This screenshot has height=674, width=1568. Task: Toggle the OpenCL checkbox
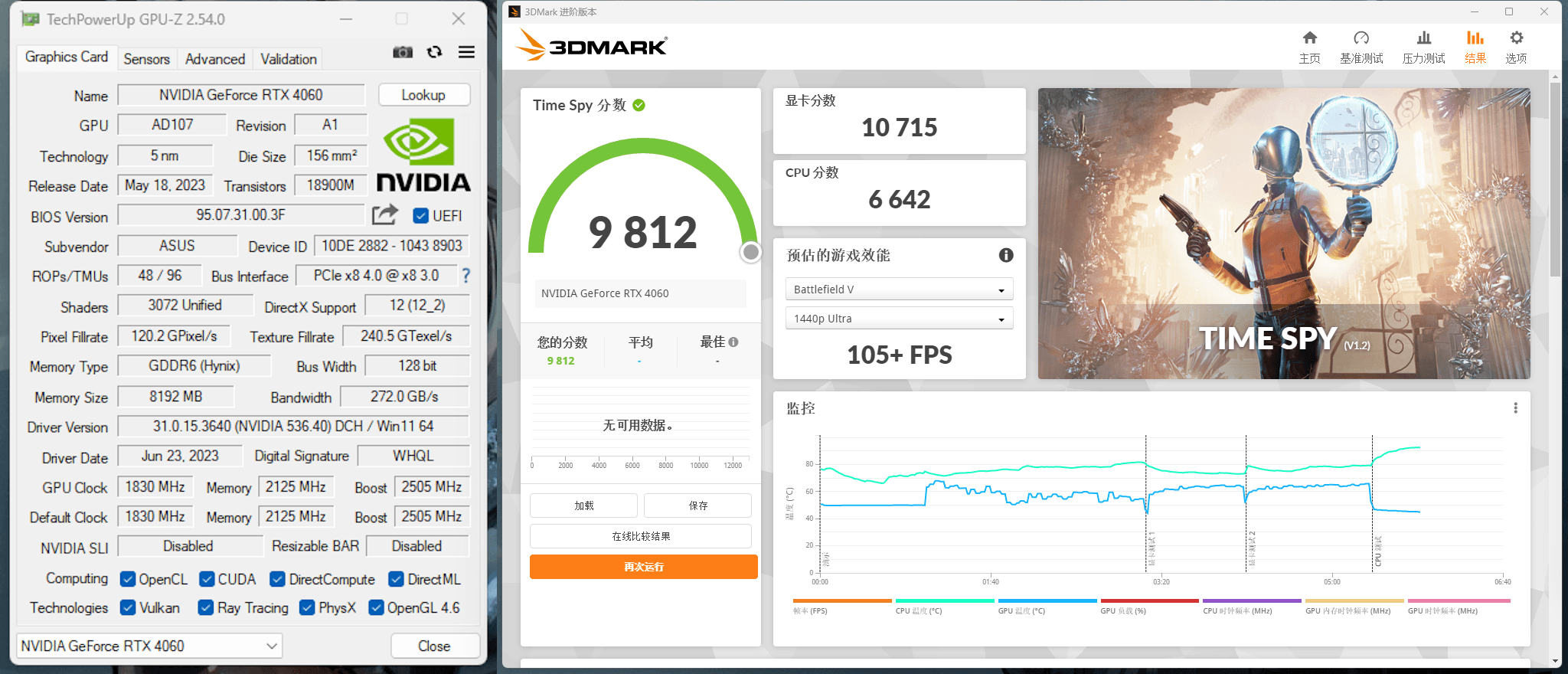click(x=128, y=580)
